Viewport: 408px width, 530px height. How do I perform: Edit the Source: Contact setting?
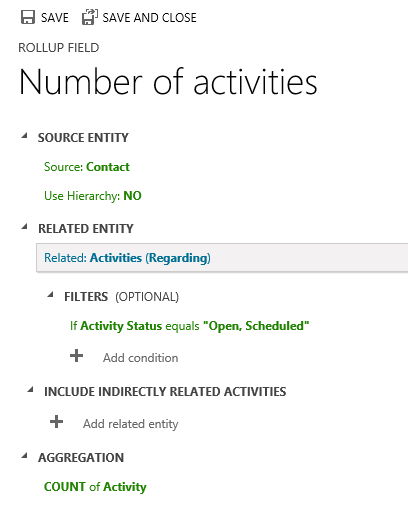(87, 167)
